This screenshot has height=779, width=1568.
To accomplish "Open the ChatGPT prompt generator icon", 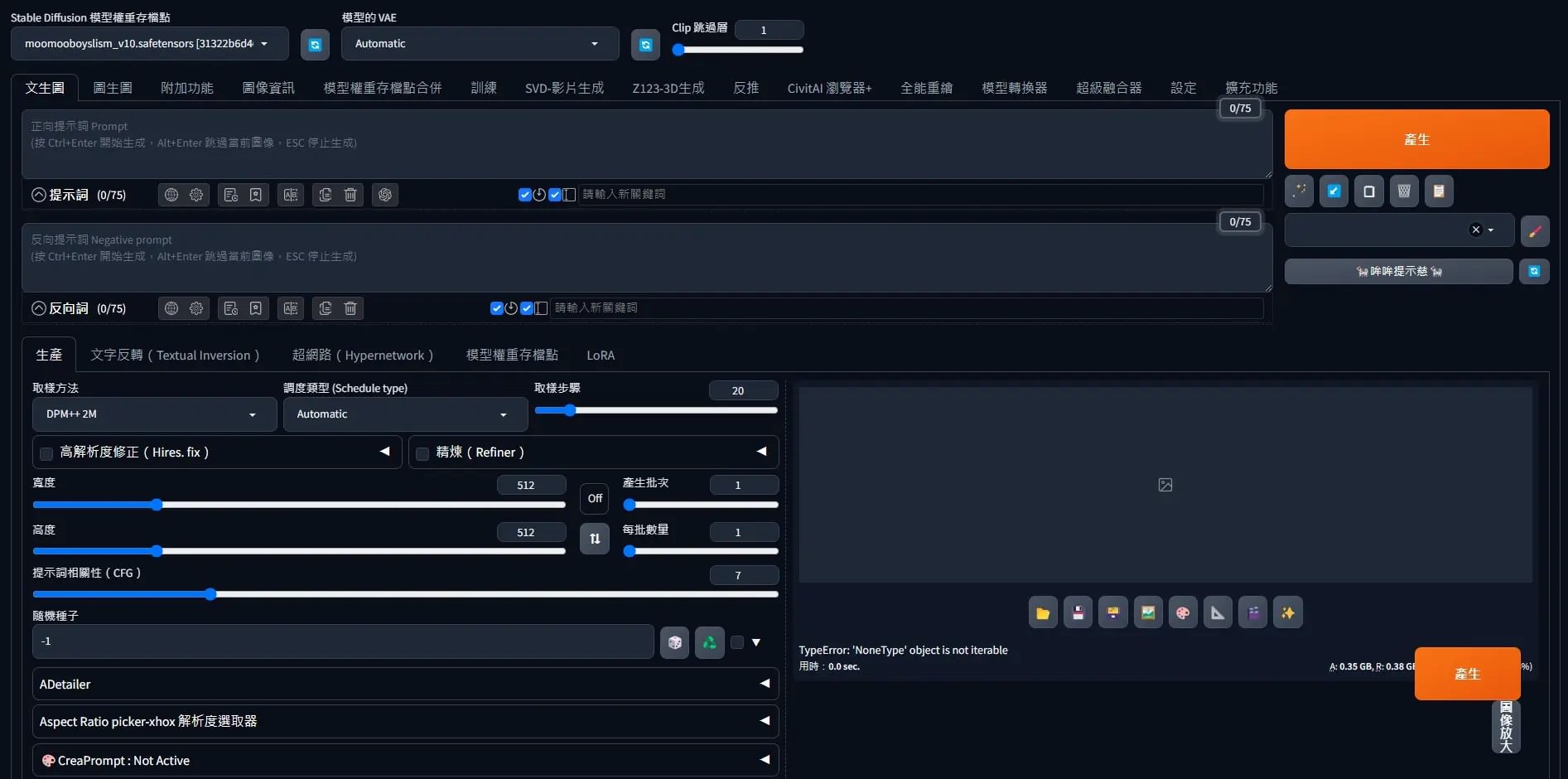I will [385, 194].
